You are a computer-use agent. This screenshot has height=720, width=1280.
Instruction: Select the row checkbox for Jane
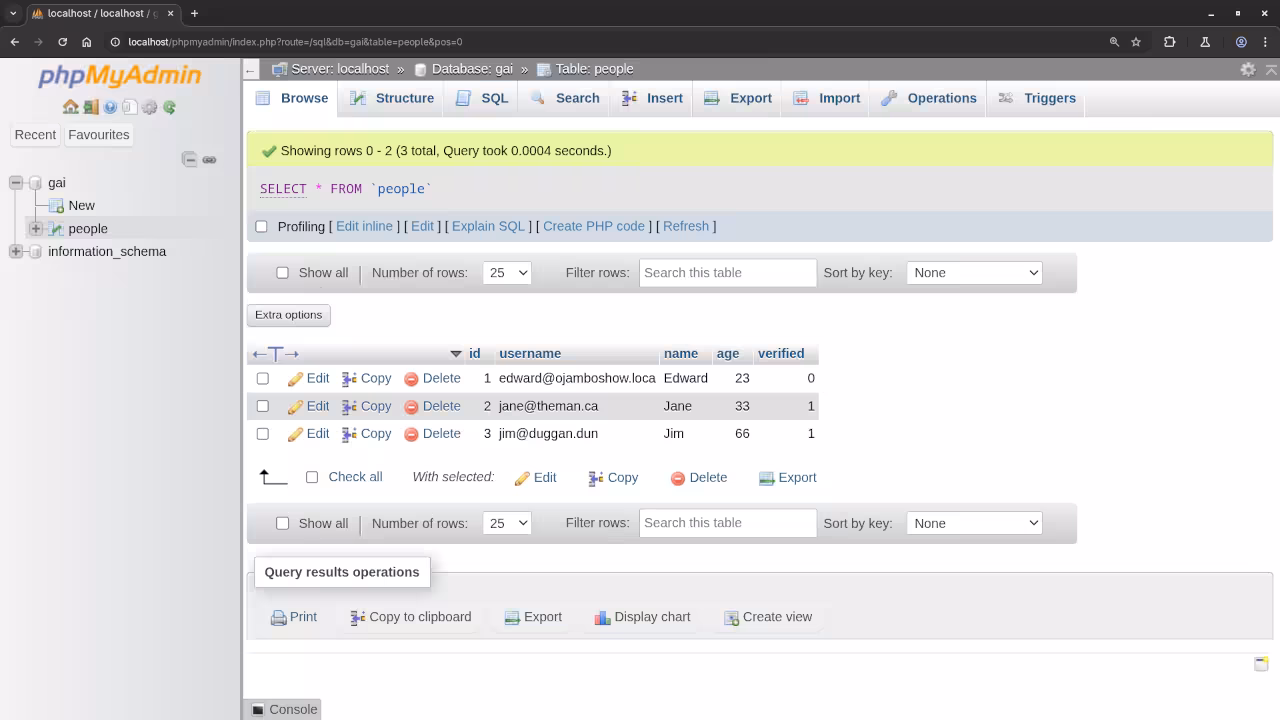pos(263,406)
